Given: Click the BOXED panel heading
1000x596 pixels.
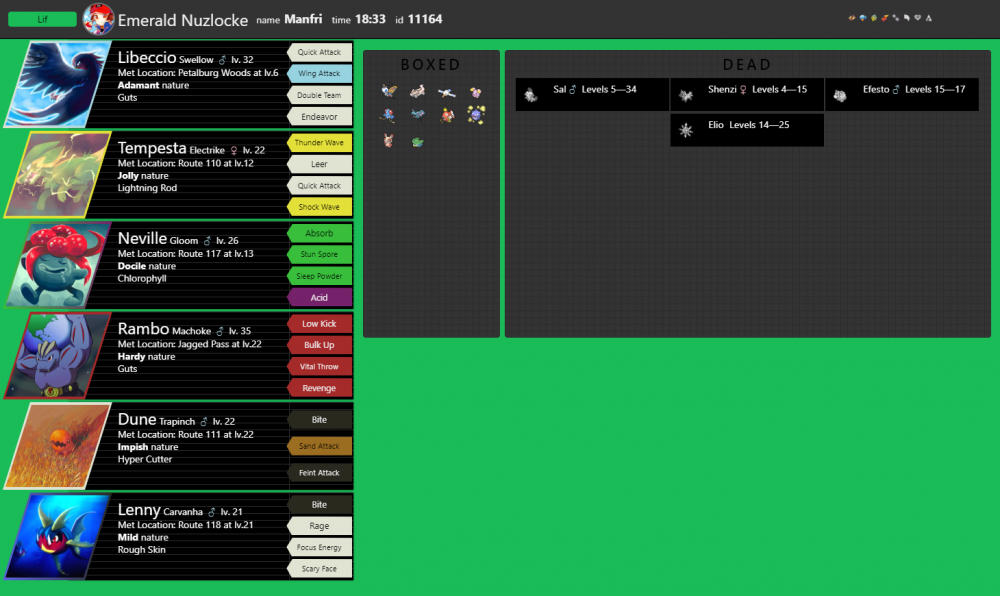Looking at the screenshot, I should tap(430, 65).
